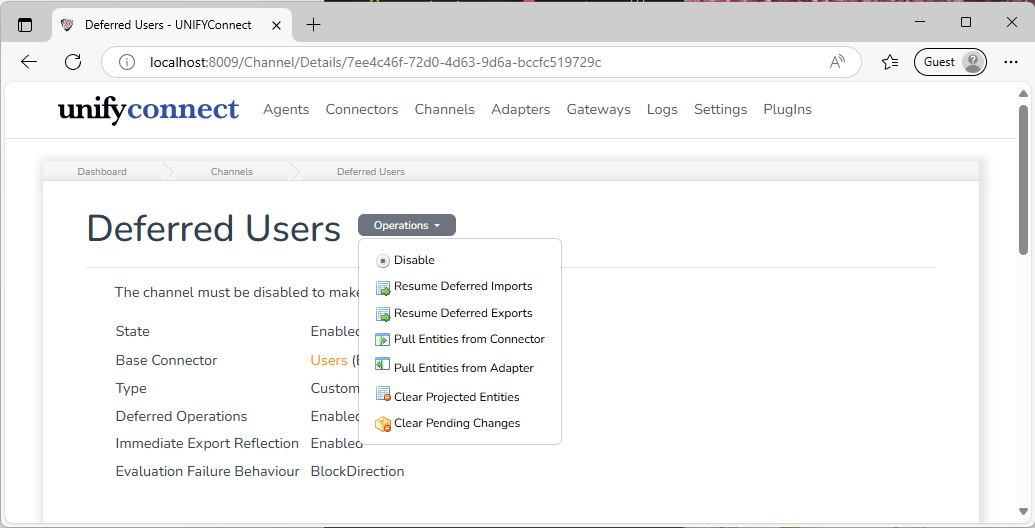1035x528 pixels.
Task: Click the Resume Deferred Imports icon
Action: coord(383,288)
